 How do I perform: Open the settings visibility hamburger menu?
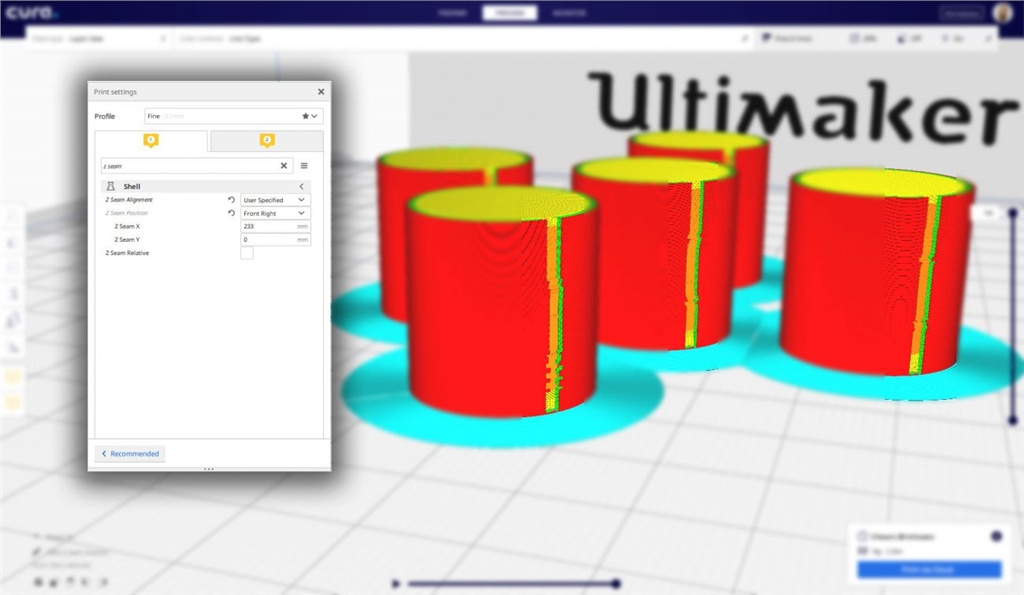click(x=304, y=166)
